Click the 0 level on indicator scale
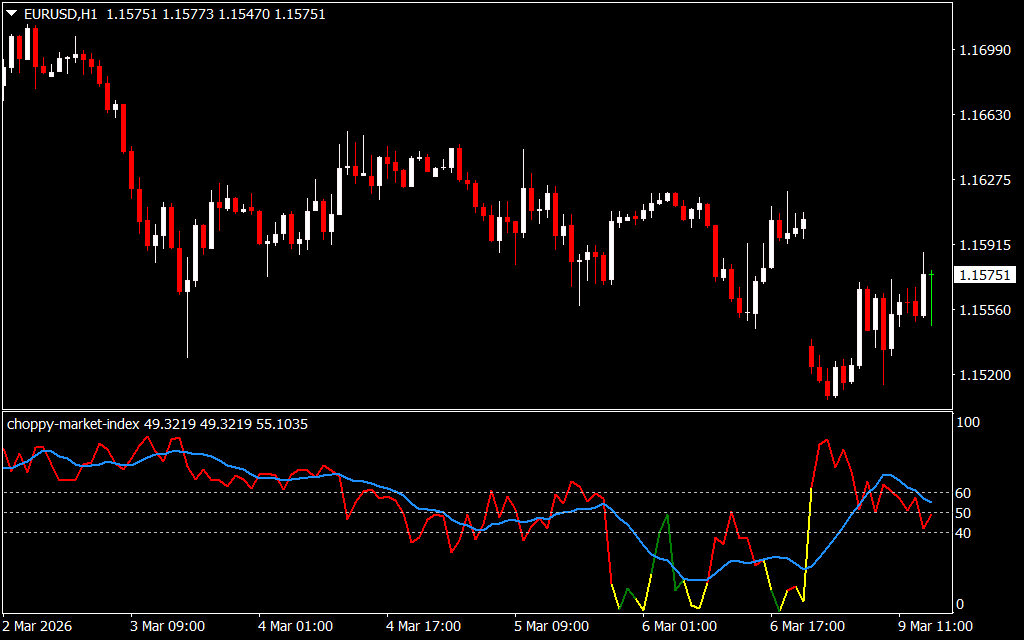The height and width of the screenshot is (640, 1024). point(961,604)
